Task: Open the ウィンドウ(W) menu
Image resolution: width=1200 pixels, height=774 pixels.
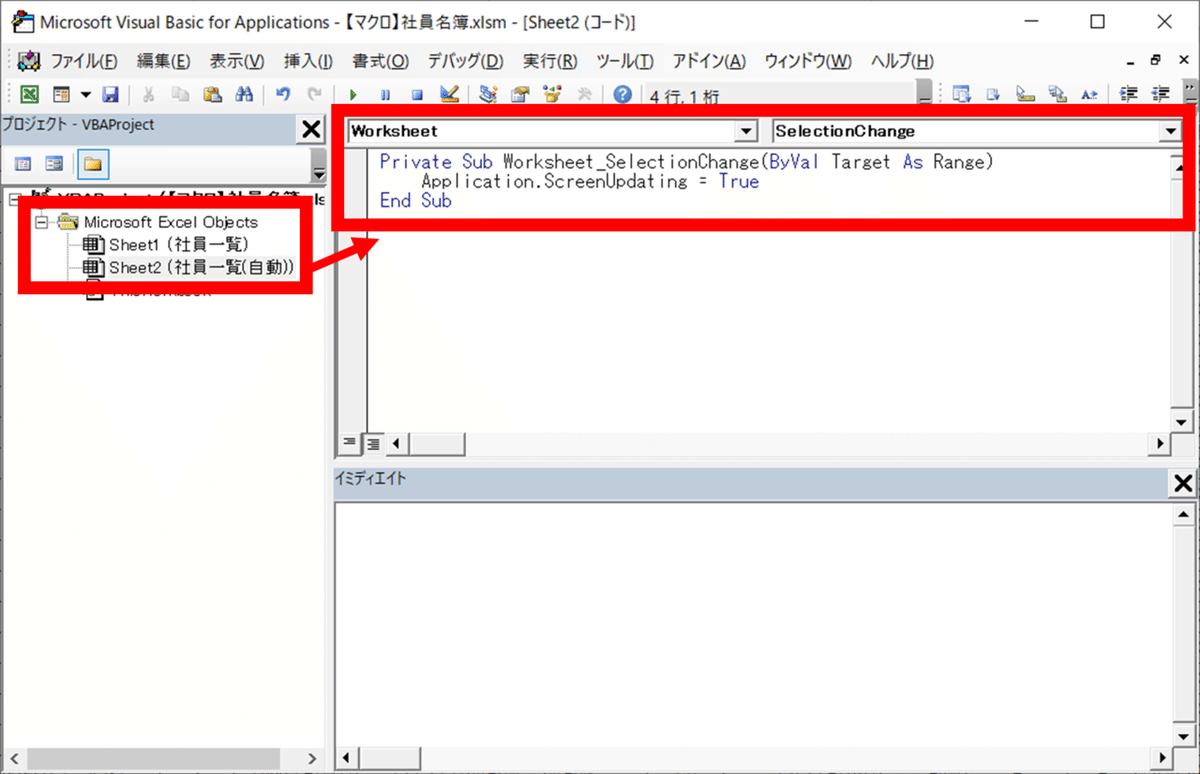Action: 808,61
